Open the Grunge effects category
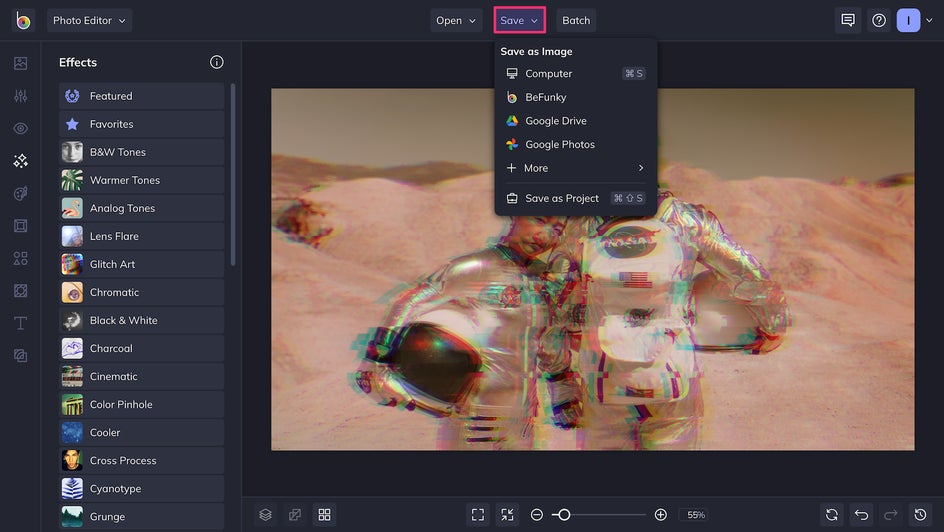This screenshot has width=944, height=532. [x=141, y=516]
